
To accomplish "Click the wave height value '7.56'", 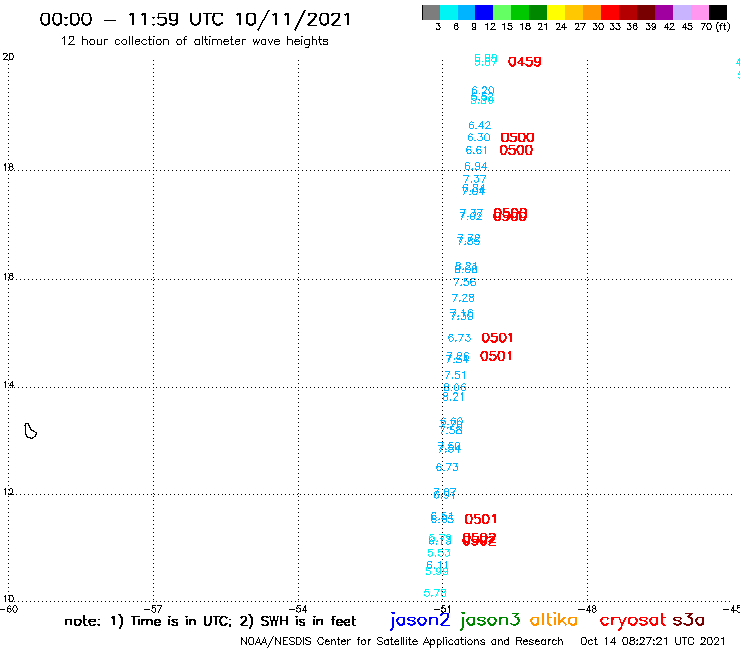I will tap(464, 282).
